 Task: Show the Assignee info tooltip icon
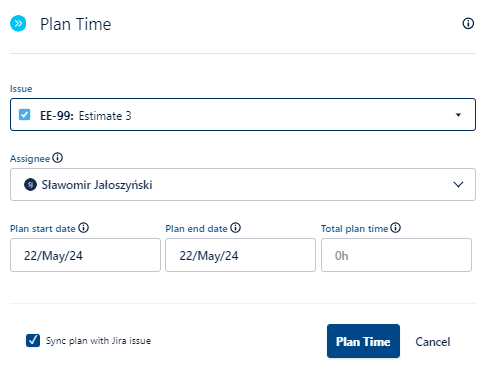pos(57,158)
